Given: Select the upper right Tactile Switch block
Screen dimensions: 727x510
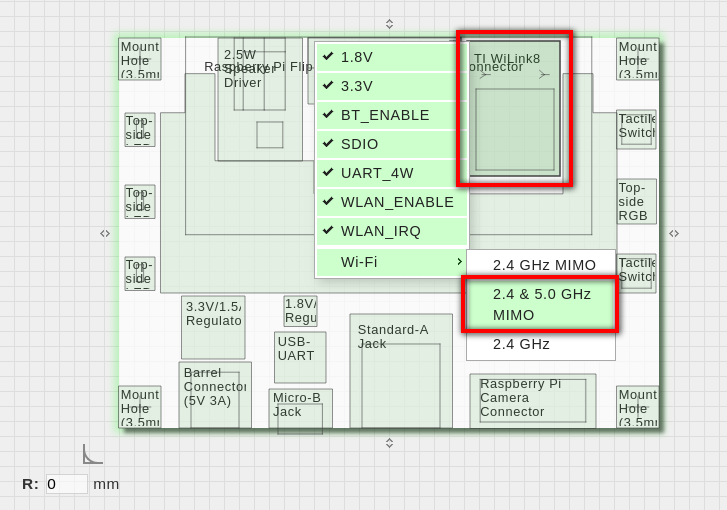Looking at the screenshot, I should 637,130.
